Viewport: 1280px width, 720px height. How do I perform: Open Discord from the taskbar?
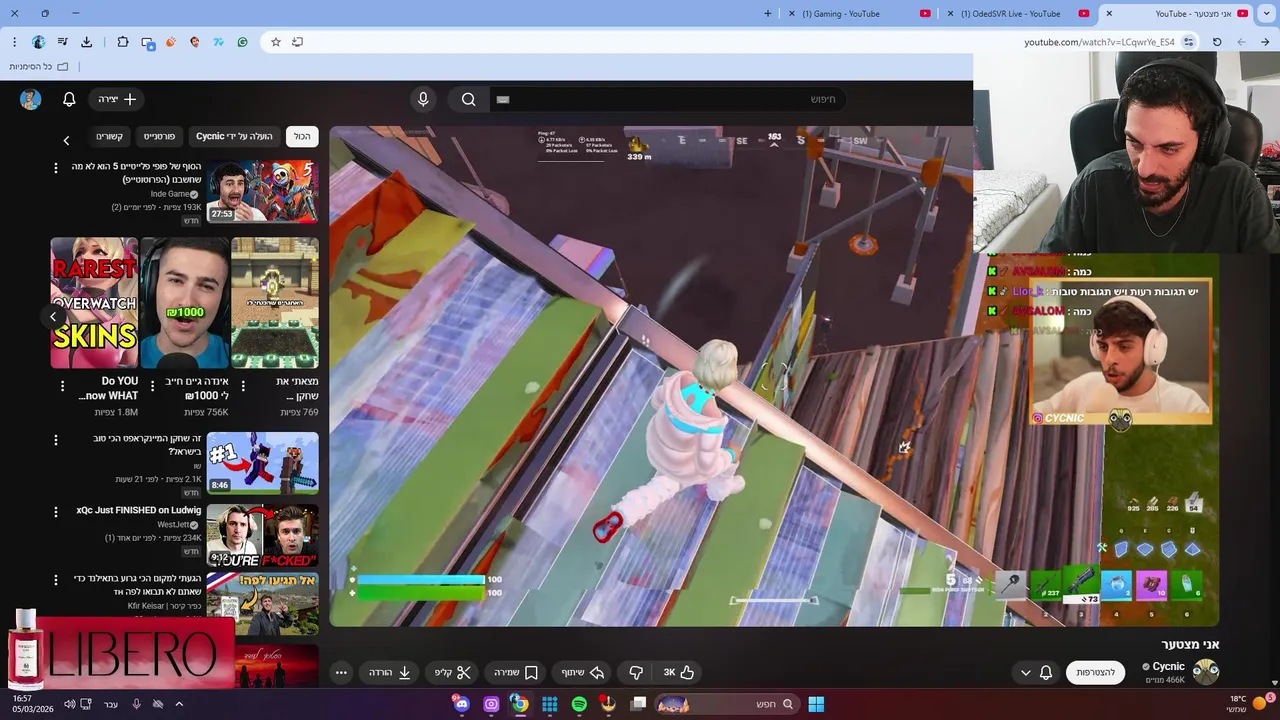pyautogui.click(x=461, y=704)
